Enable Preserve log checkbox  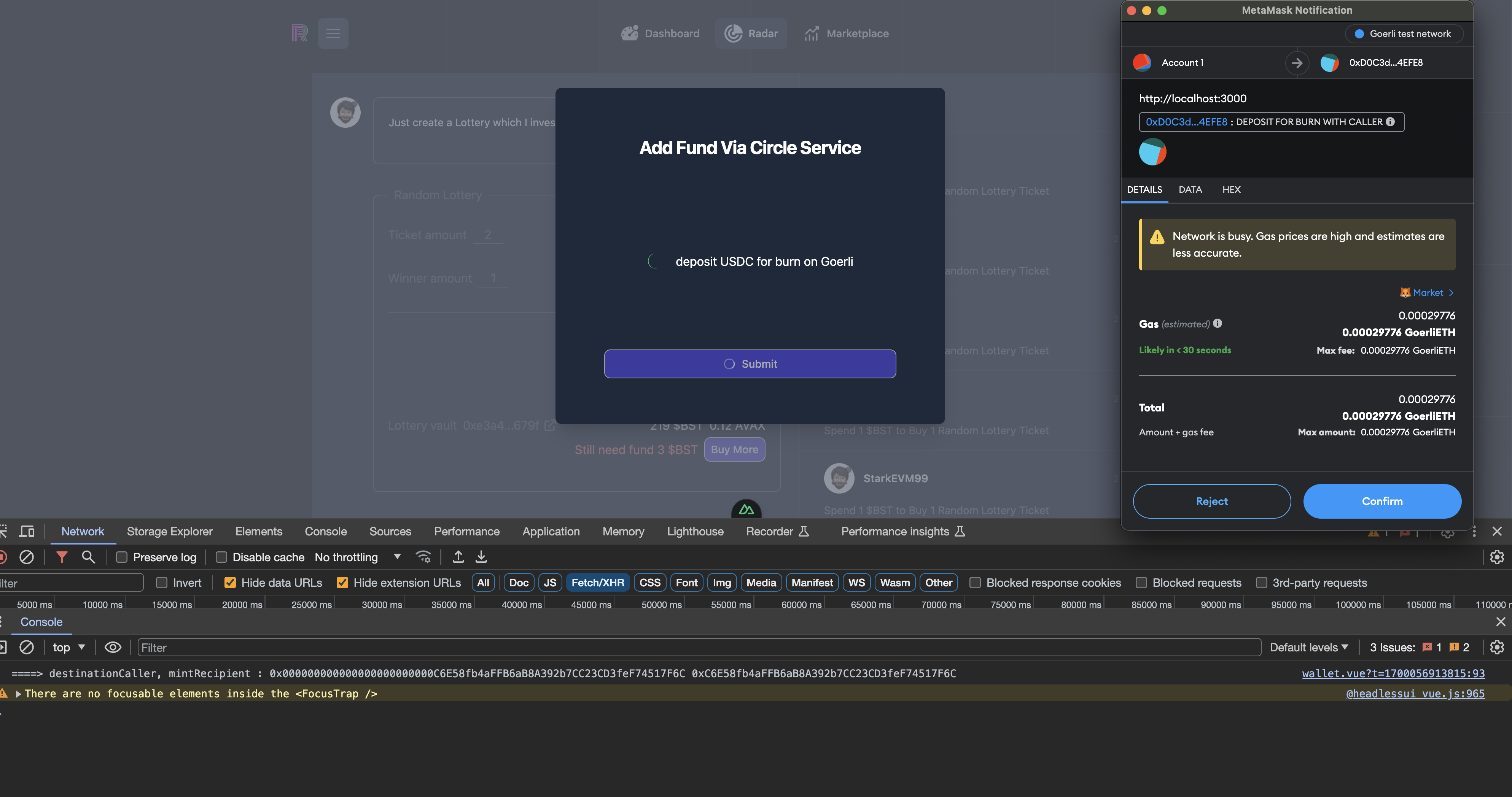[121, 557]
